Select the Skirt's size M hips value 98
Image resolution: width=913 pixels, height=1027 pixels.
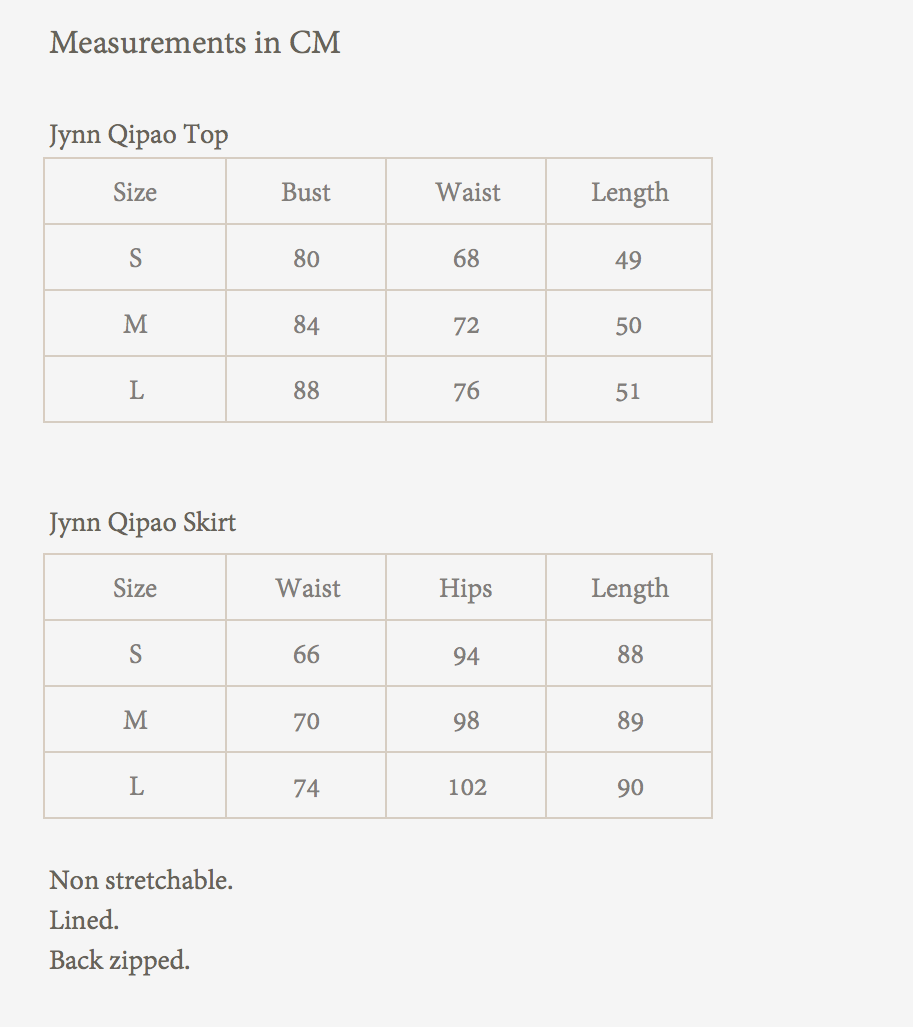coord(466,721)
